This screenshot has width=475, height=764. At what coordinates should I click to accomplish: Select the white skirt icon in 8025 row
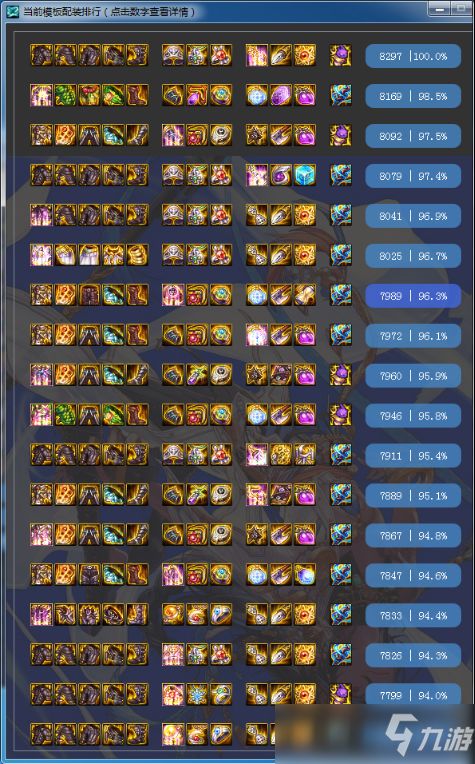[x=89, y=255]
